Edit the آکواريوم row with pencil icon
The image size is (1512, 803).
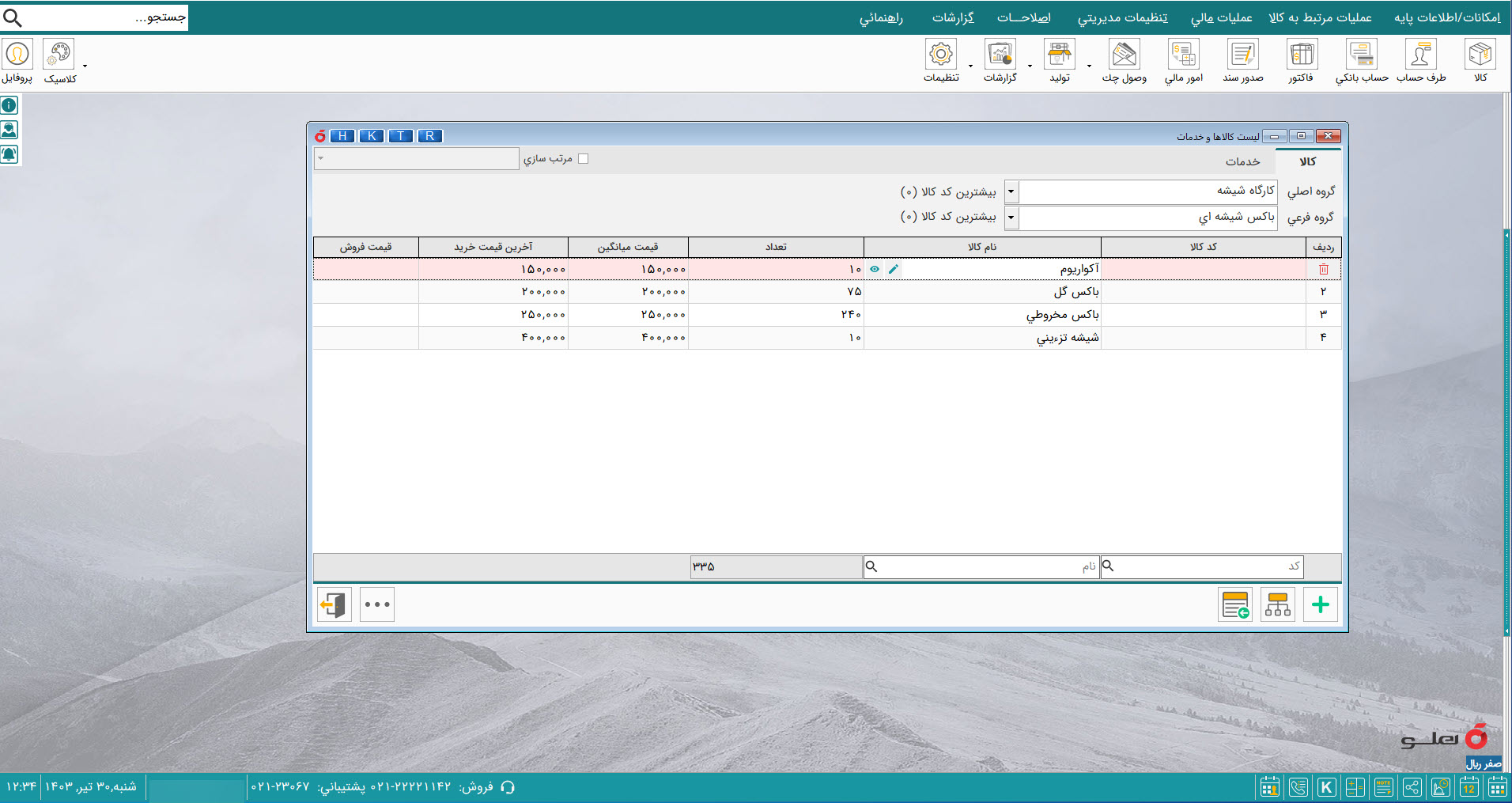pos(894,270)
